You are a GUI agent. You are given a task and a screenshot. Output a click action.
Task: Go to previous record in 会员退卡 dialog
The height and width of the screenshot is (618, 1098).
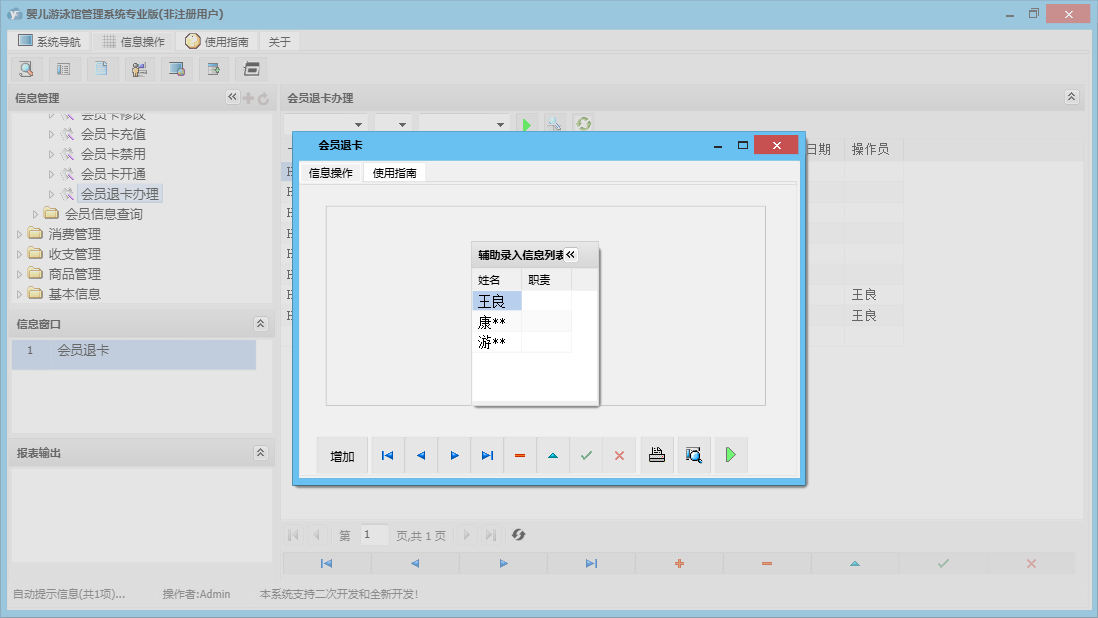[x=421, y=456]
